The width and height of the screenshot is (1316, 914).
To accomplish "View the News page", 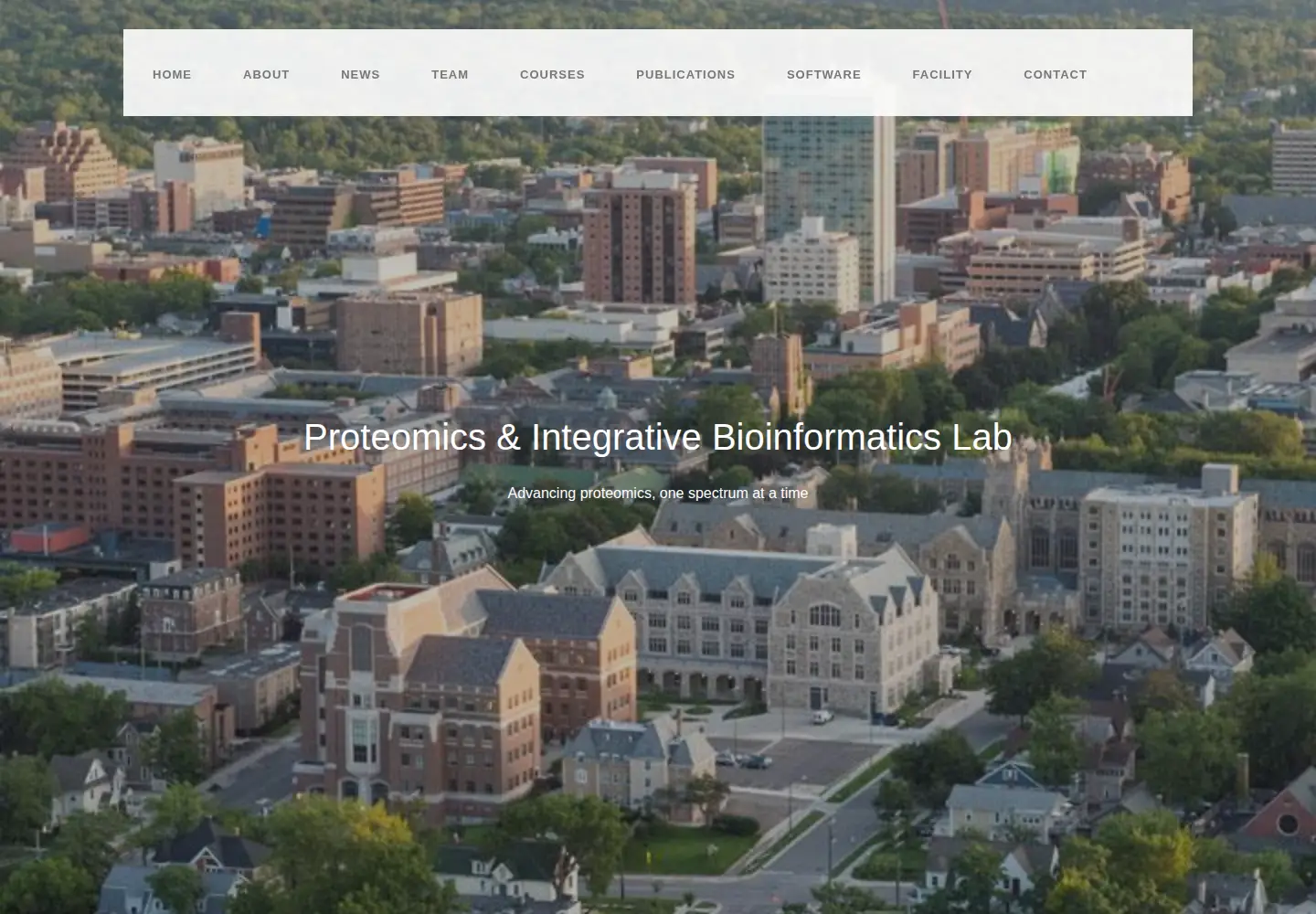I will click(x=360, y=75).
